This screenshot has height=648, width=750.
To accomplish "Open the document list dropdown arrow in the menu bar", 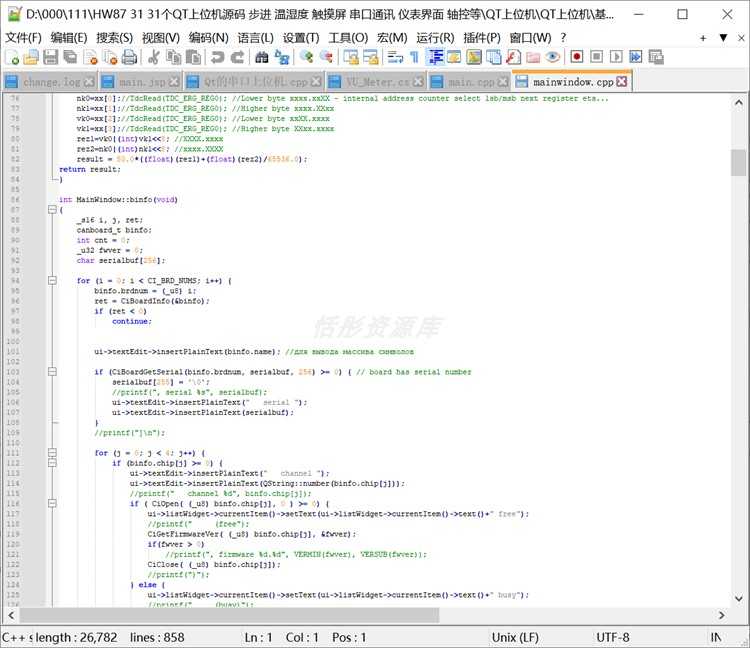I will click(723, 37).
